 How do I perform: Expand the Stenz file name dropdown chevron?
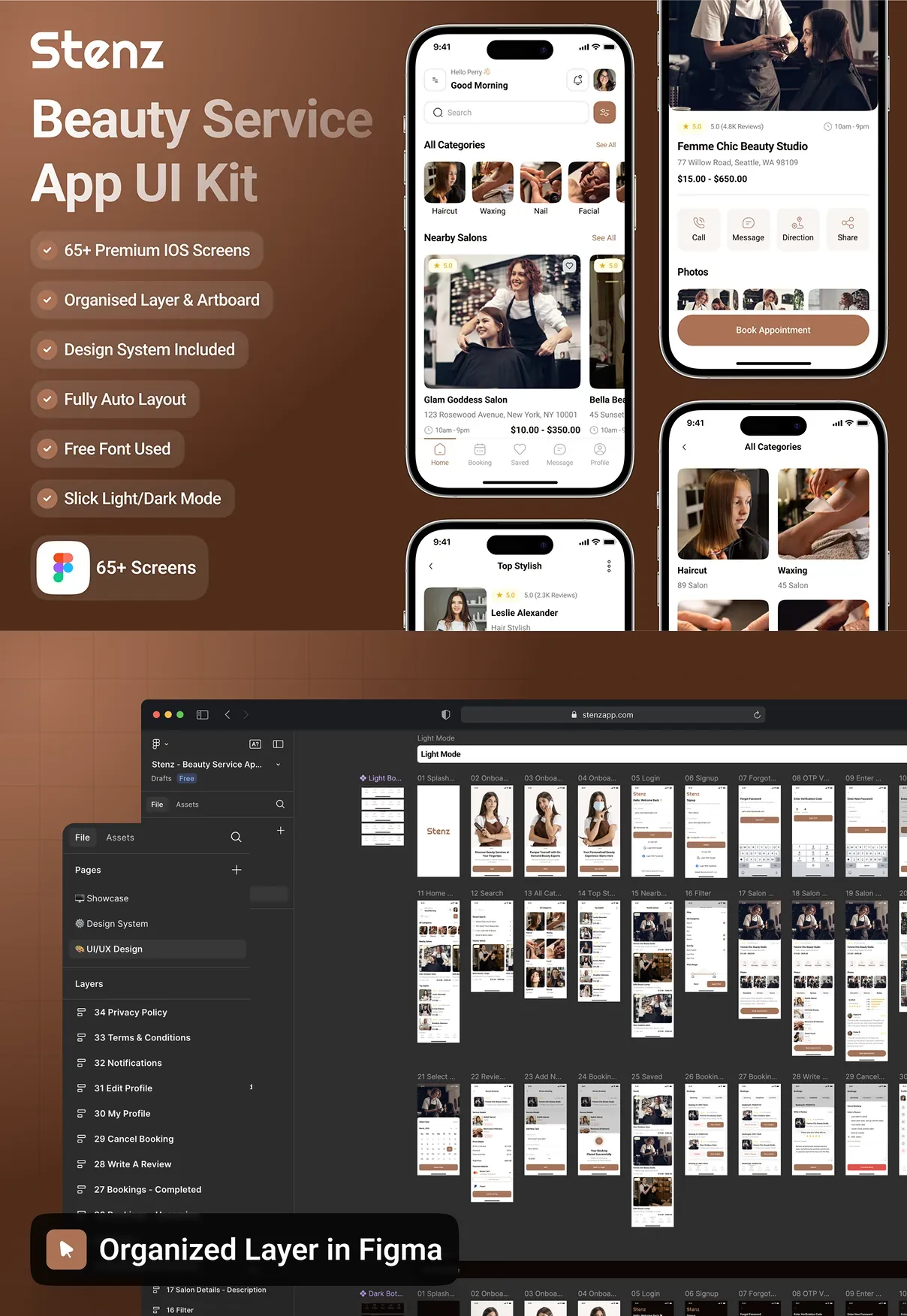(x=279, y=765)
